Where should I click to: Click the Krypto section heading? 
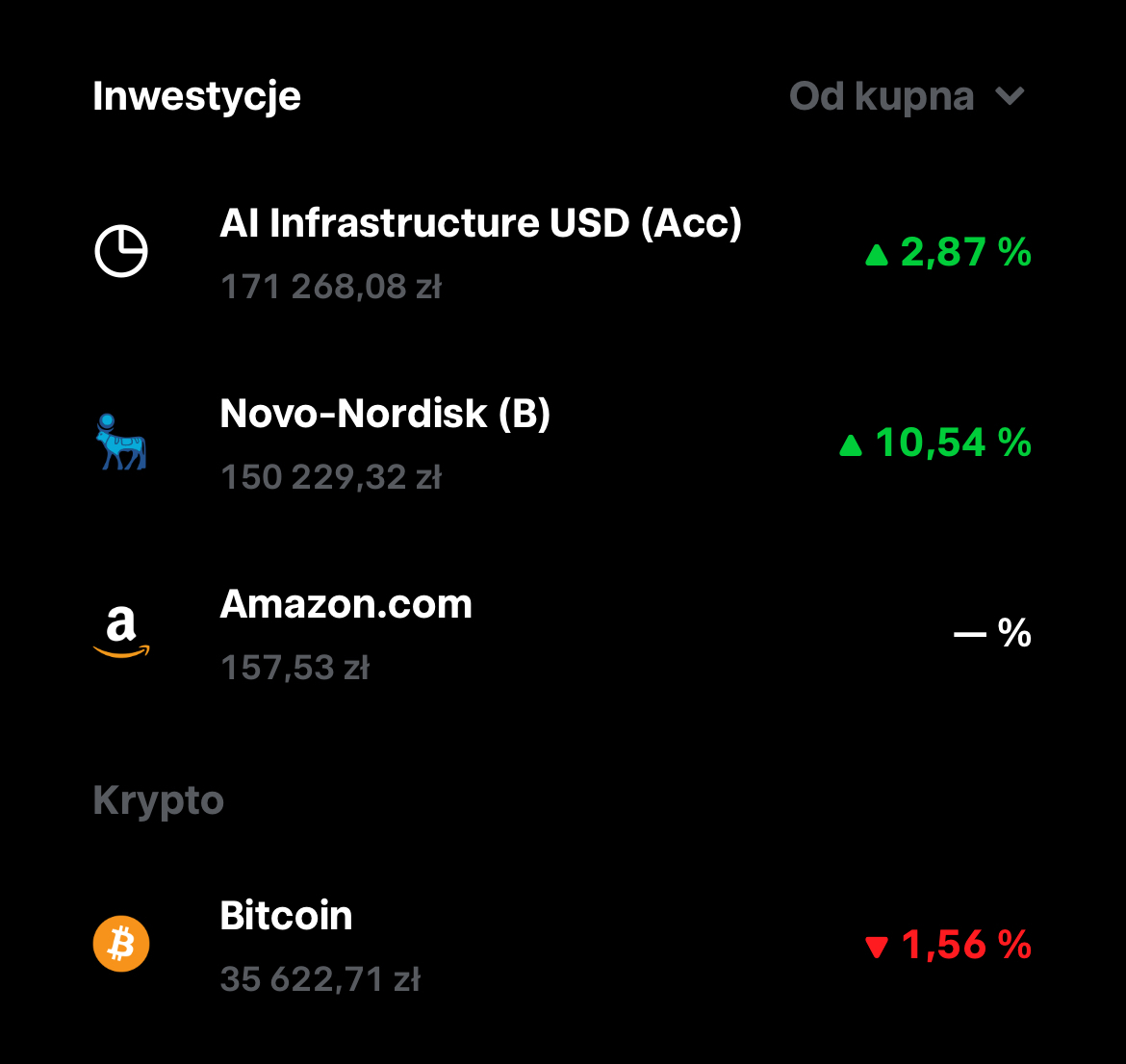[158, 800]
